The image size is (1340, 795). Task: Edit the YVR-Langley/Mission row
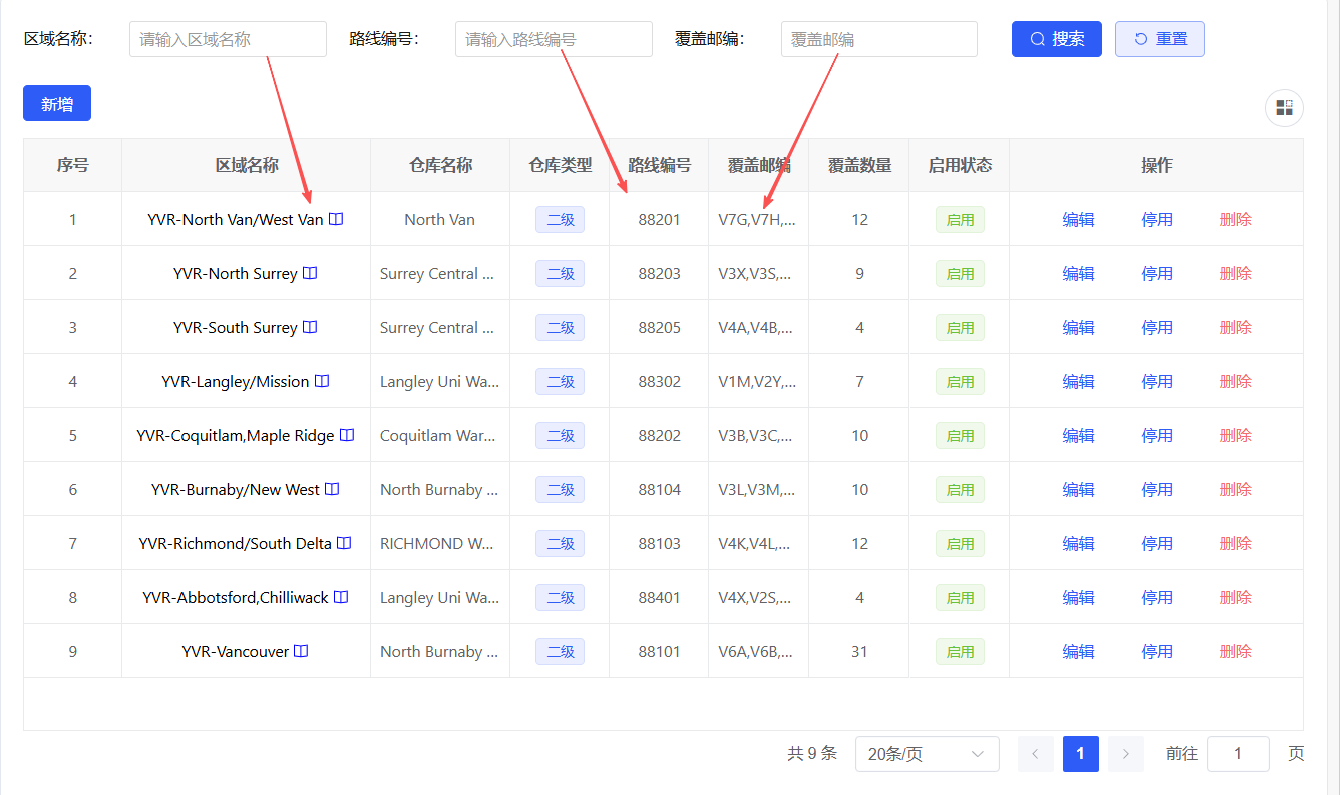1078,381
